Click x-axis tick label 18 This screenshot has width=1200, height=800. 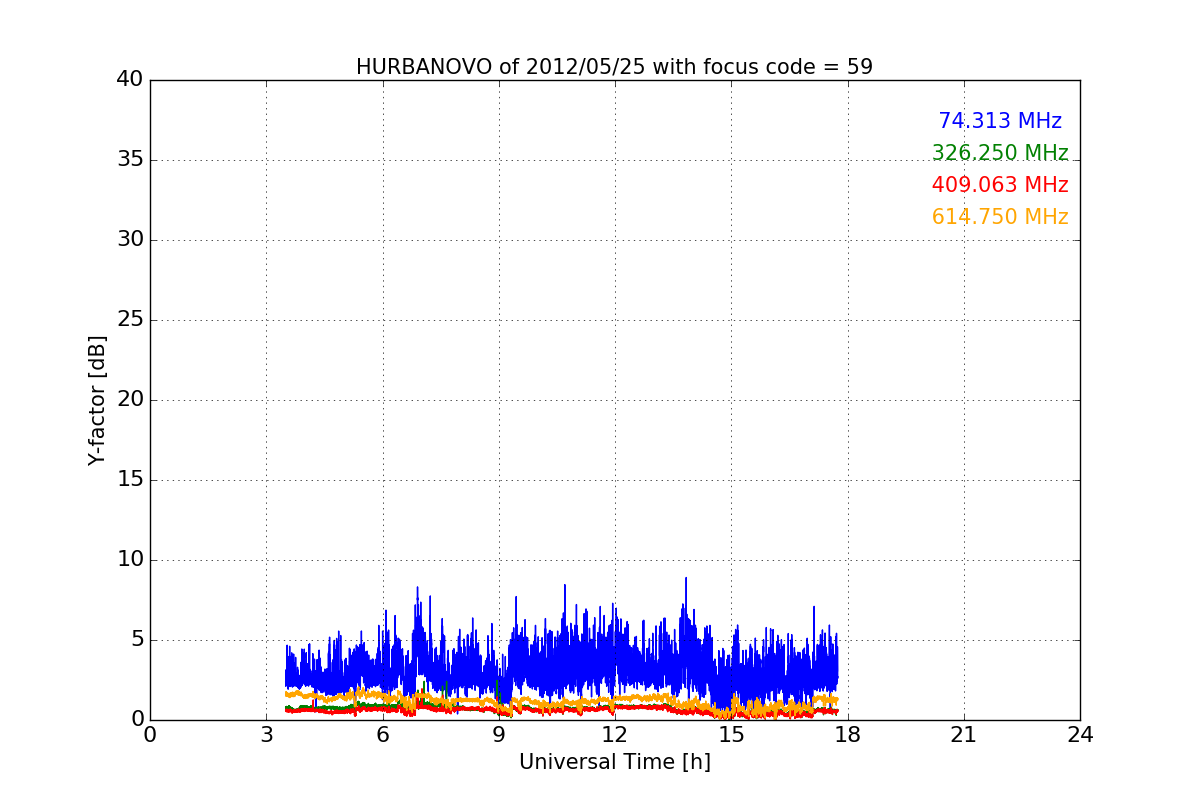point(847,735)
